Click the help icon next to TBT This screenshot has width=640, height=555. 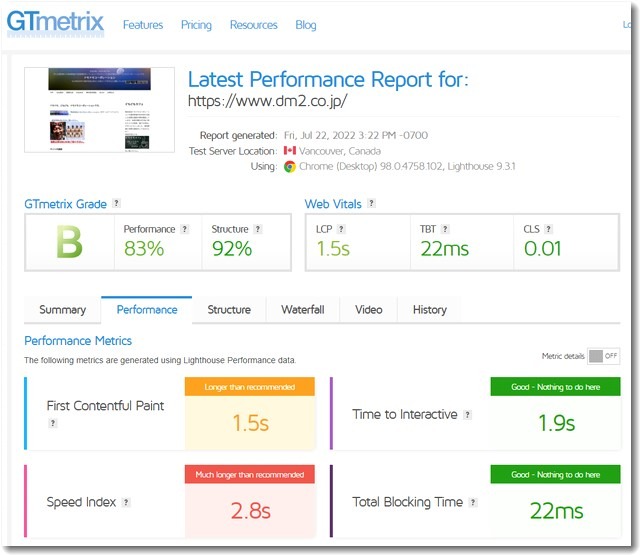[445, 229]
